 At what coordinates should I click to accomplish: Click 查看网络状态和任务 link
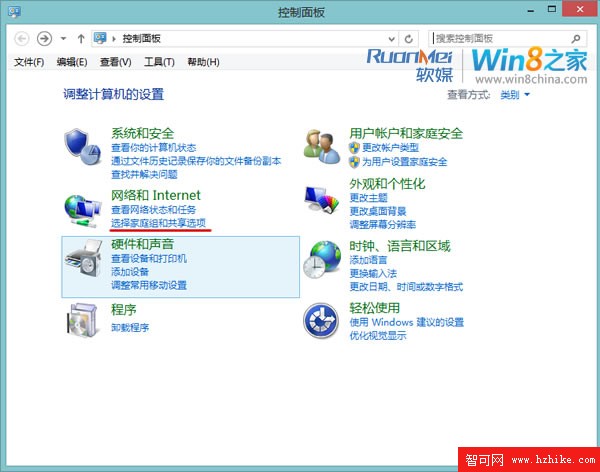click(153, 210)
